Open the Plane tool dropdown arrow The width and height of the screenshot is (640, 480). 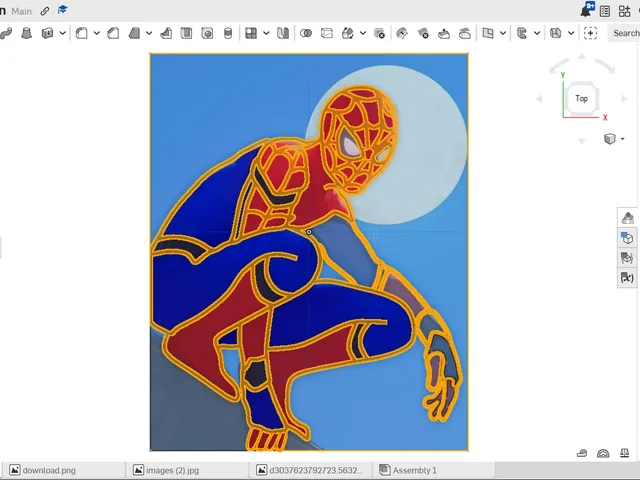pyautogui.click(x=503, y=33)
